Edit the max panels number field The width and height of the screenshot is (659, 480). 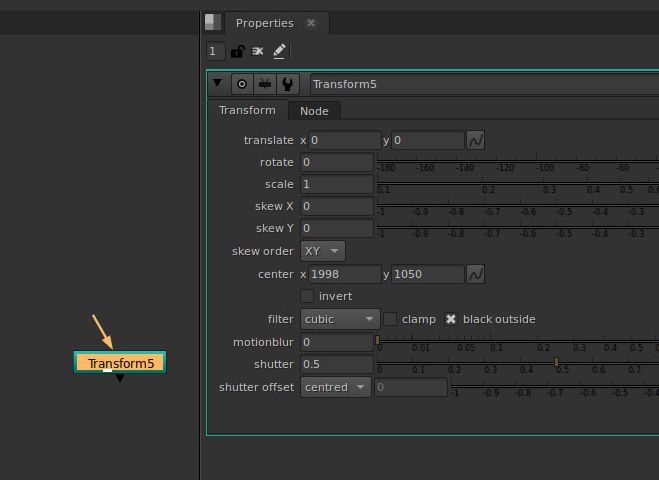(216, 51)
